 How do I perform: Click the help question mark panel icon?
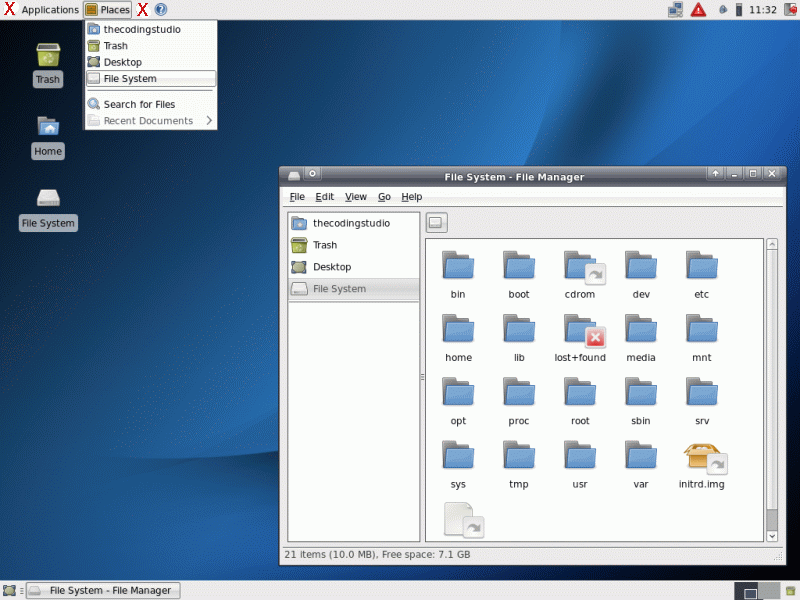point(161,9)
